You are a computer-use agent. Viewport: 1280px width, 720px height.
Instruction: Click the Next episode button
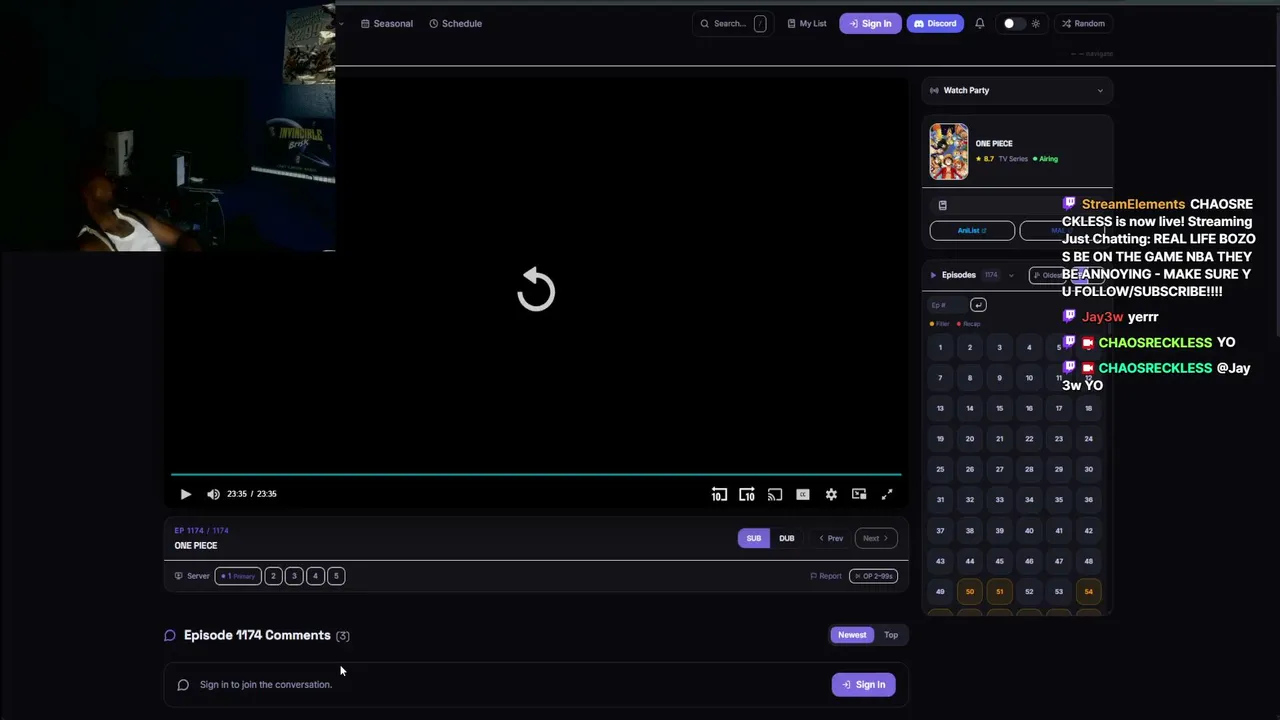875,538
